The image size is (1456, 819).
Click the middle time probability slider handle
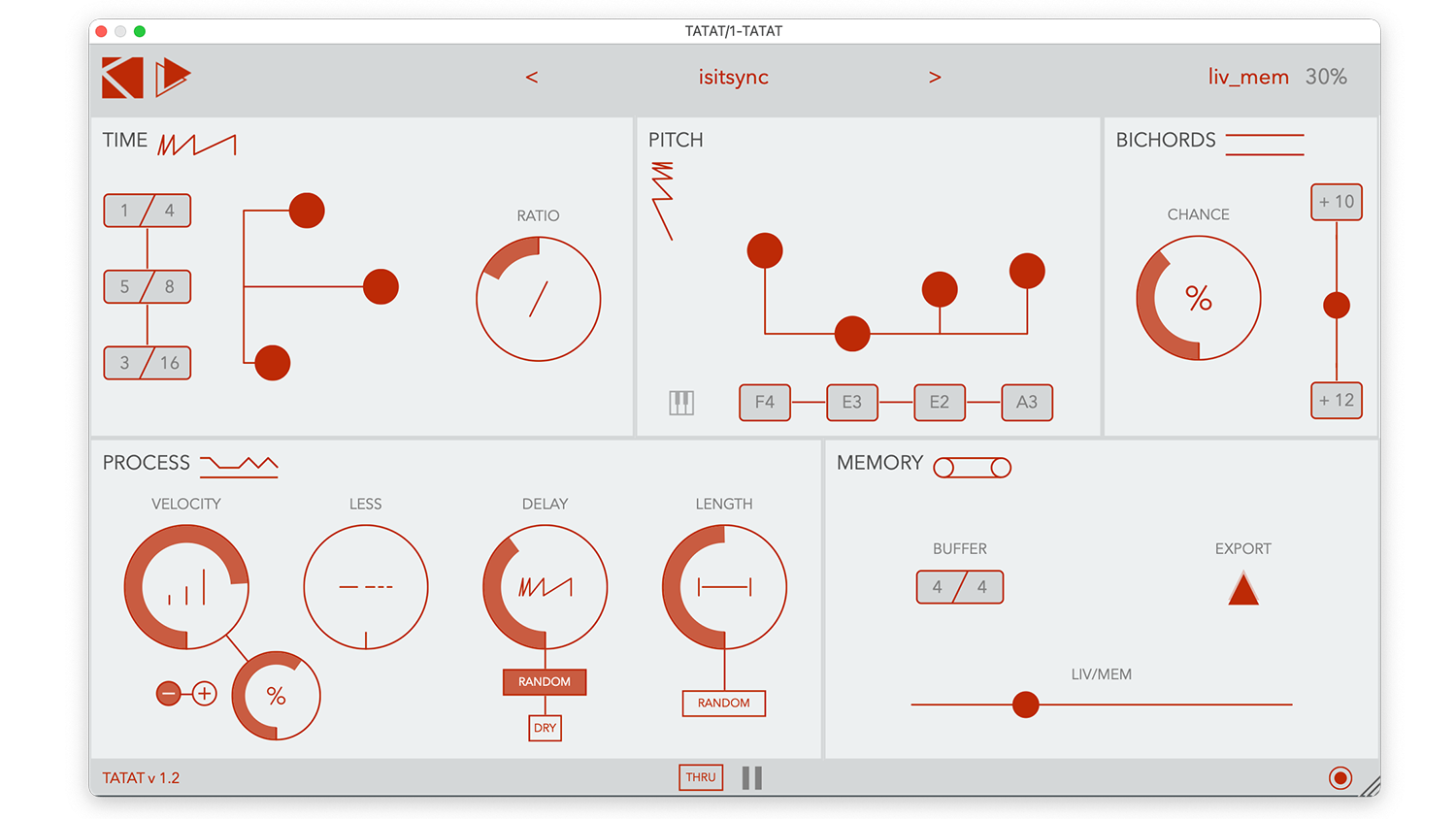381,286
